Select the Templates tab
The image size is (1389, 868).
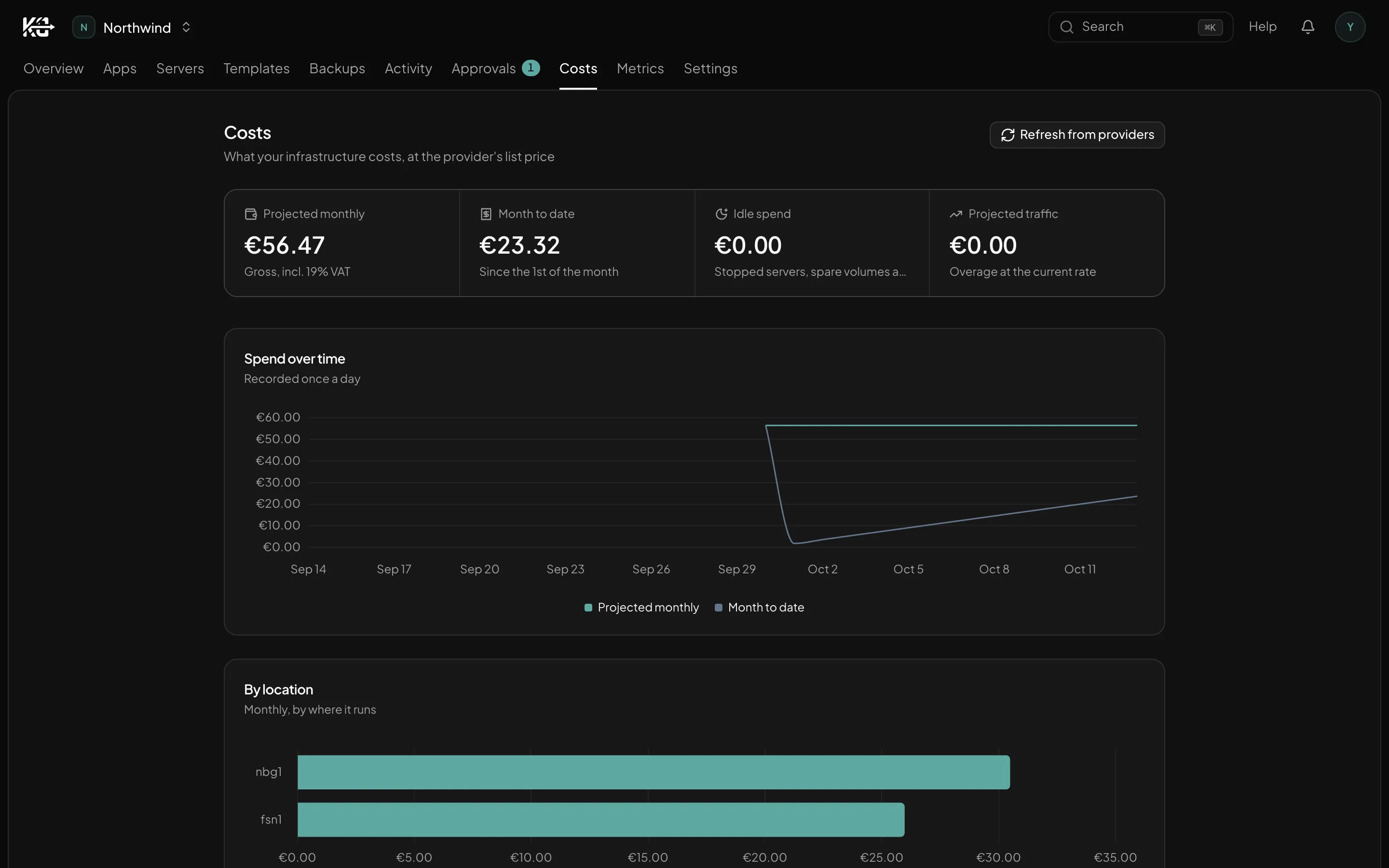click(257, 68)
